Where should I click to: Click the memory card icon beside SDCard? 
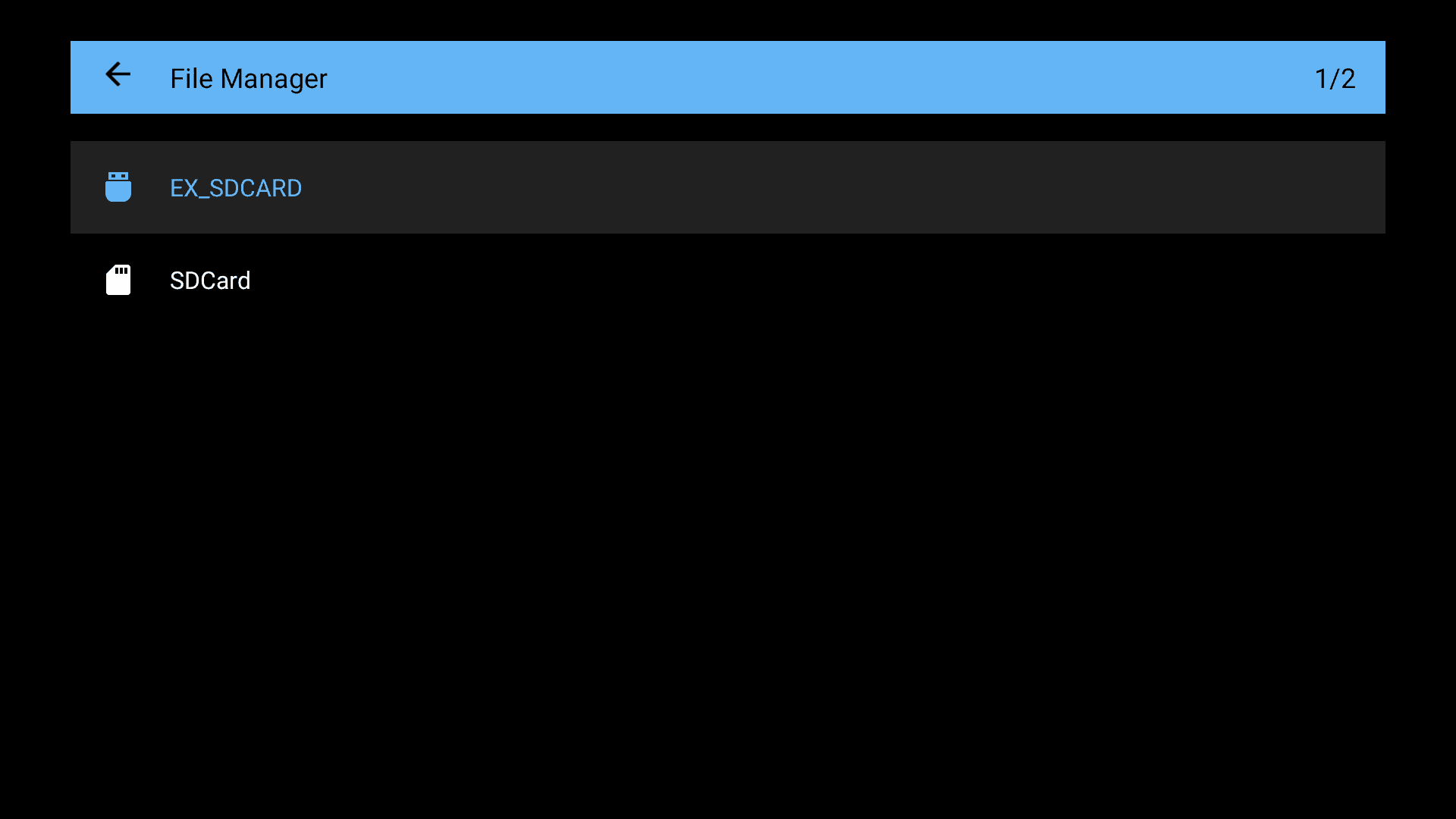[118, 280]
